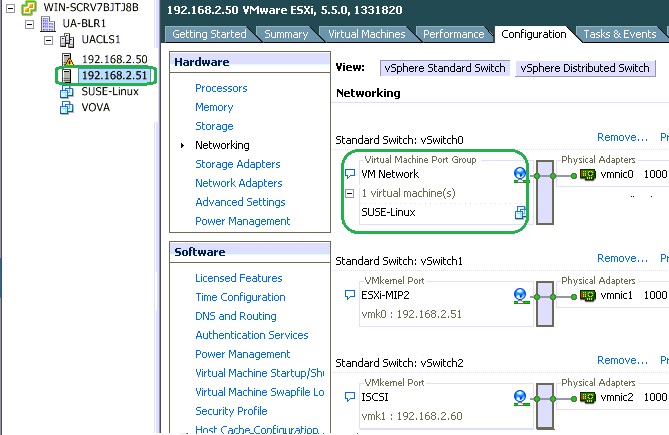Click the vSwitch0 switch graphic
The height and width of the screenshot is (435, 669).
click(545, 192)
